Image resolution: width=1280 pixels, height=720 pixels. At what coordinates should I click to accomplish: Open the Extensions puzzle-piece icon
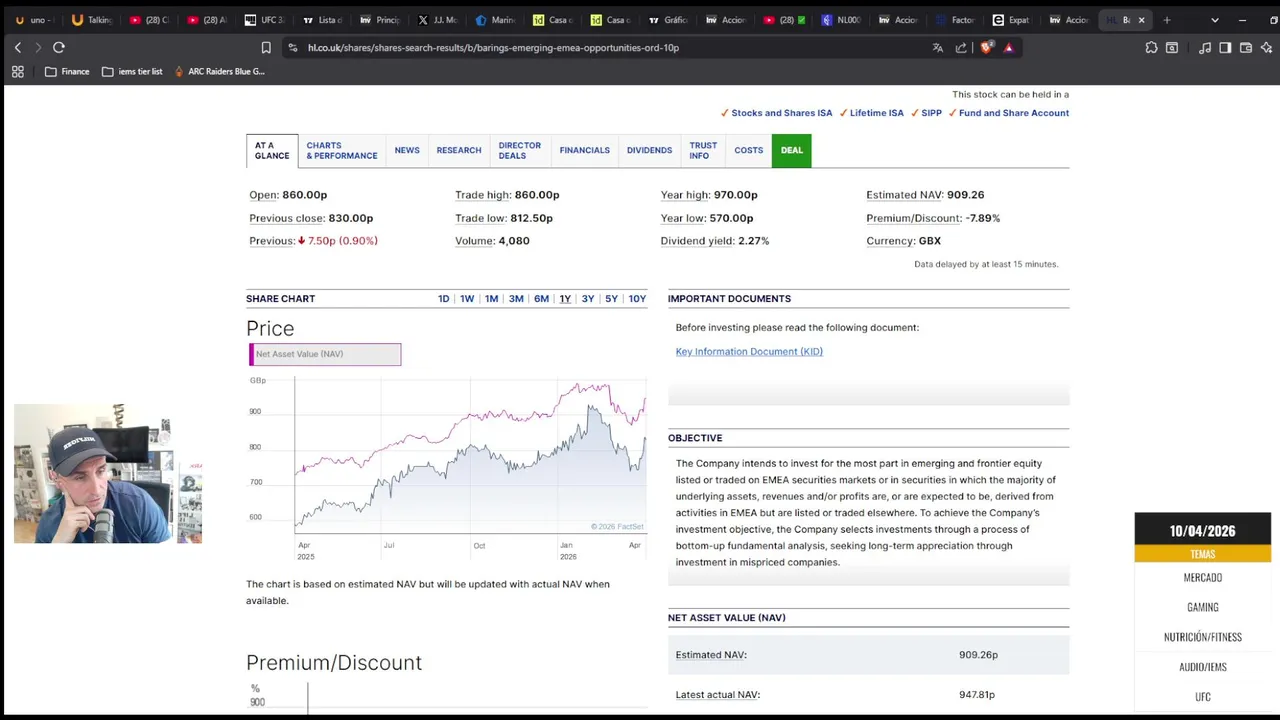point(1152,47)
